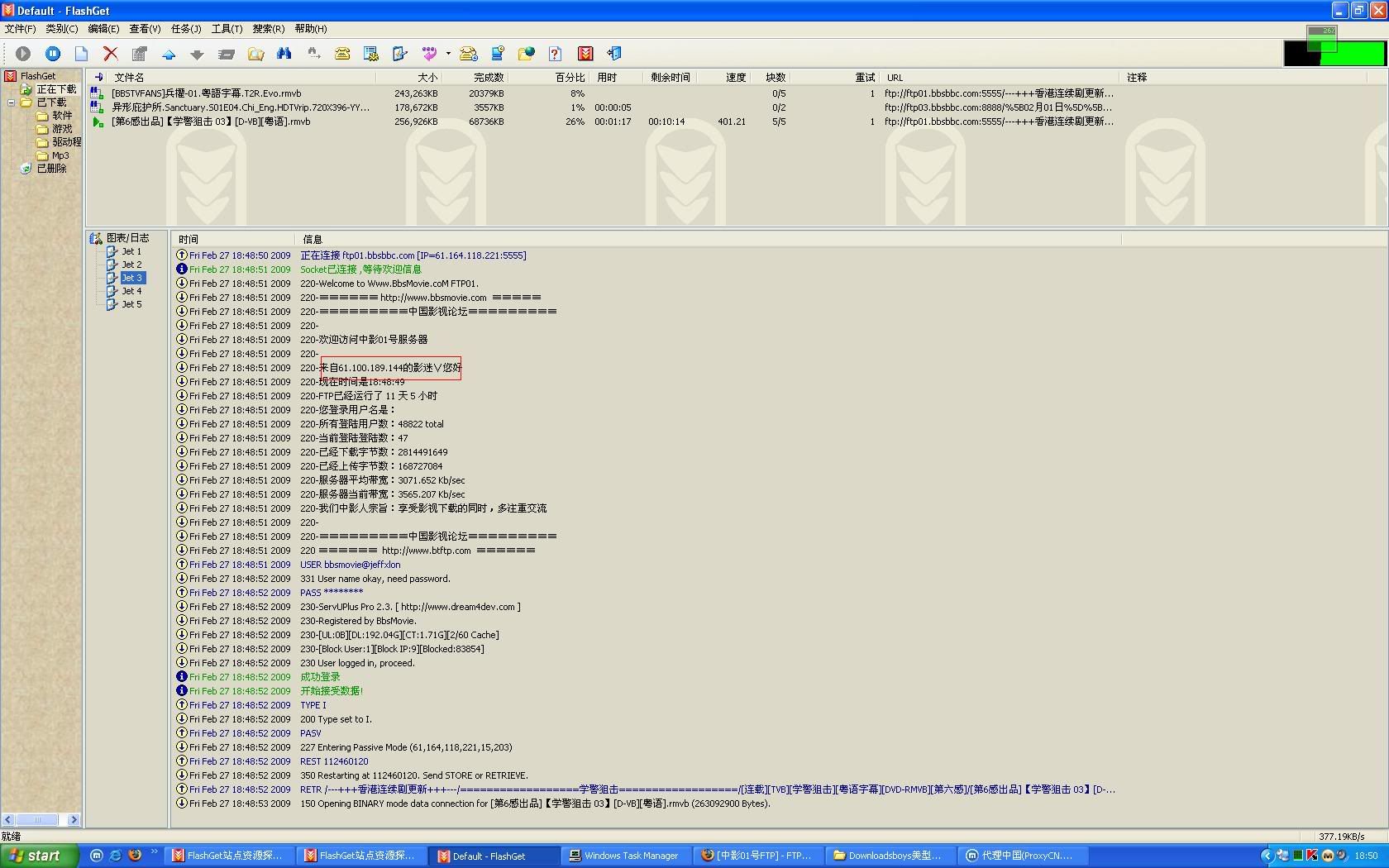Click the Move Down arrow toolbar icon
This screenshot has width=1389, height=868.
[197, 55]
